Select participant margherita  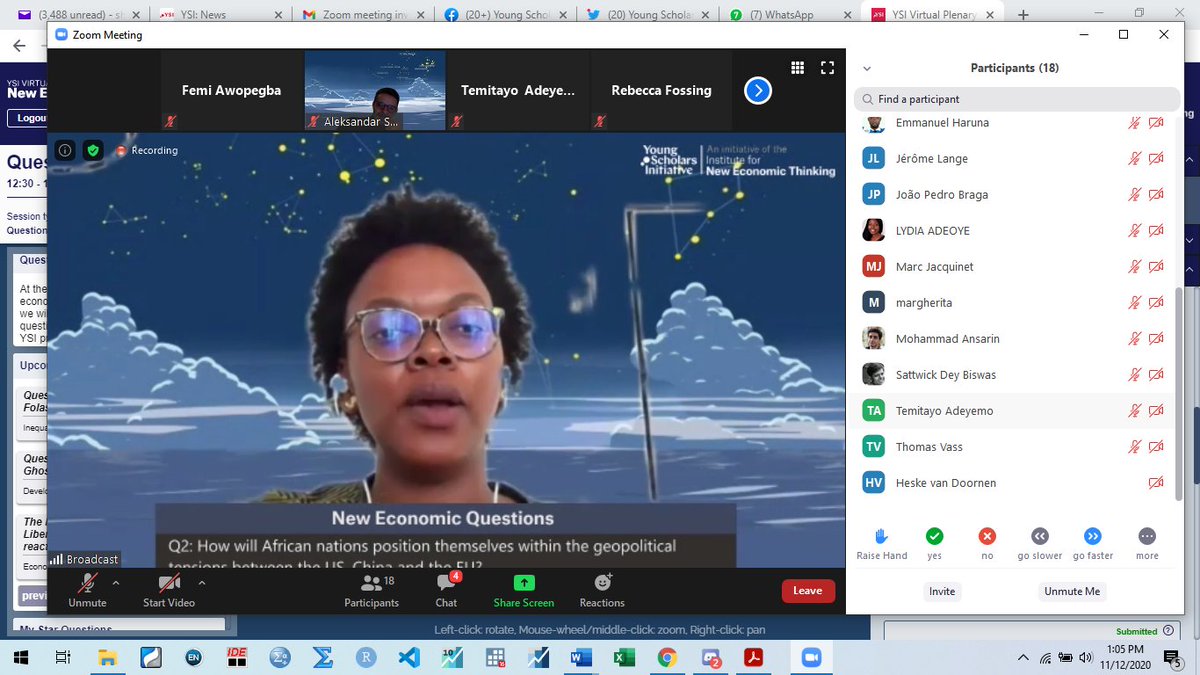click(1014, 303)
